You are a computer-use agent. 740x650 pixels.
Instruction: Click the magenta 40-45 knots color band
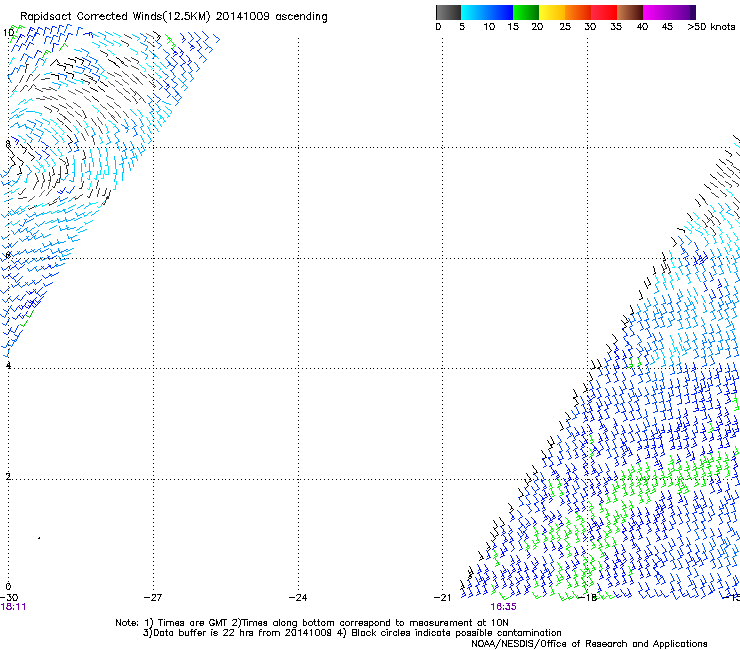point(656,12)
